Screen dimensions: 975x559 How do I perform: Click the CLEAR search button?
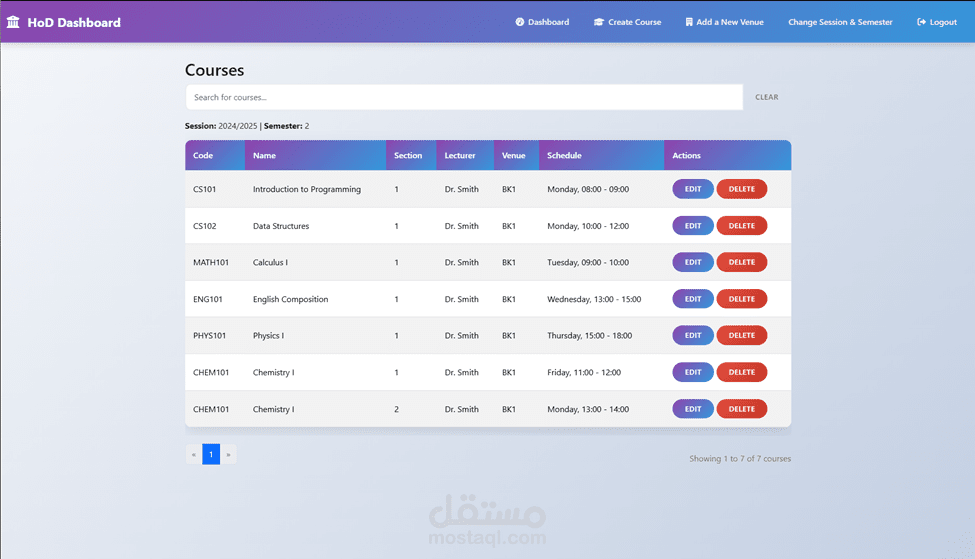coord(767,97)
